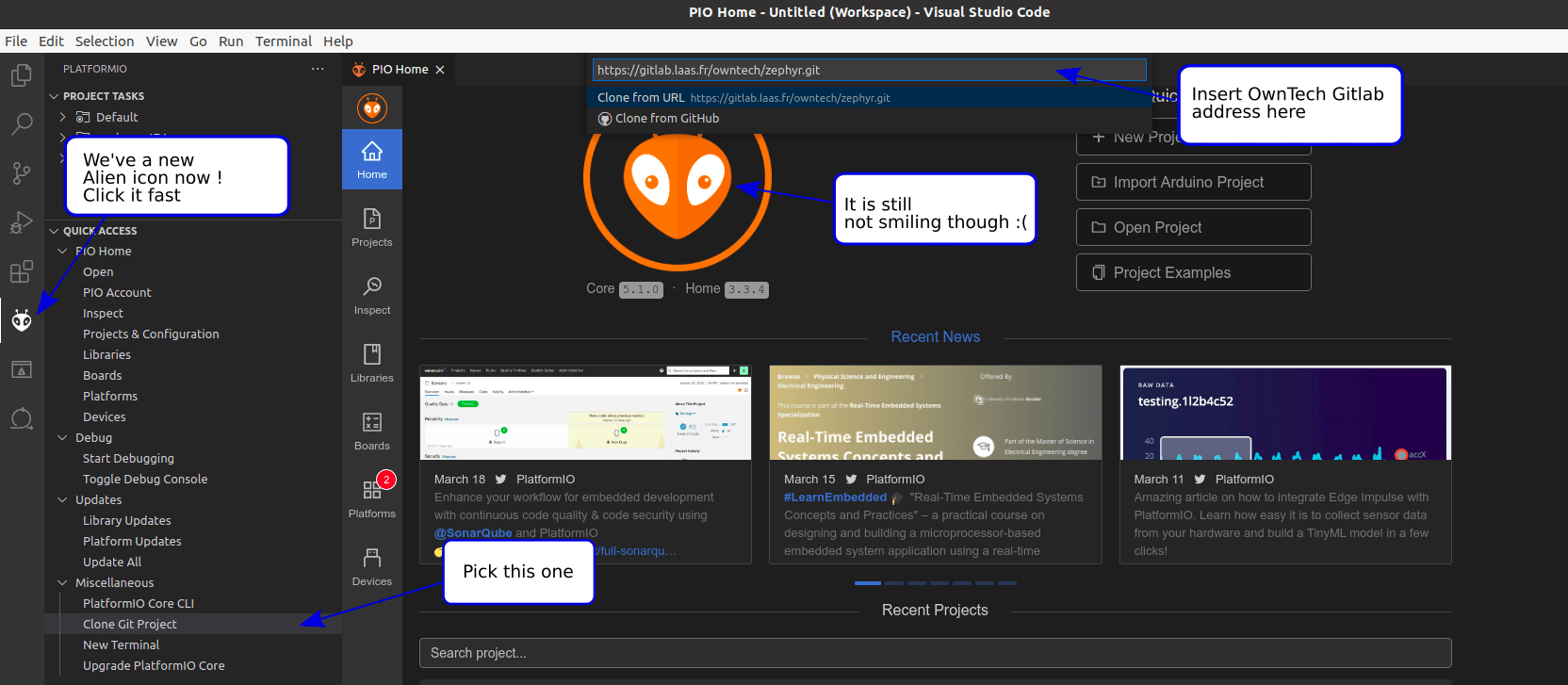Open the Edit menu
The width and height of the screenshot is (1568, 685).
coord(51,41)
